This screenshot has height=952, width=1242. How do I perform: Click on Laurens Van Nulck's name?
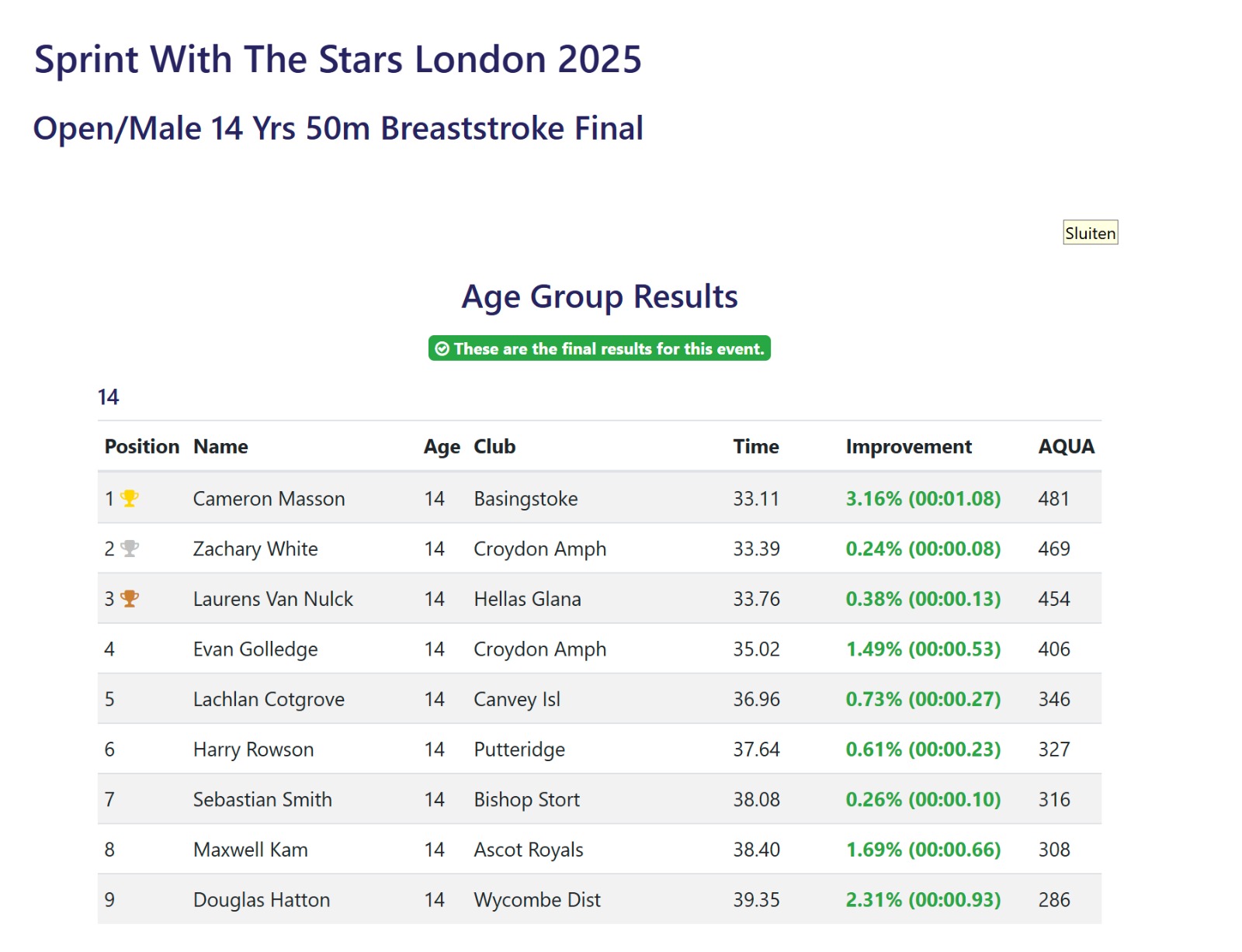pyautogui.click(x=272, y=599)
